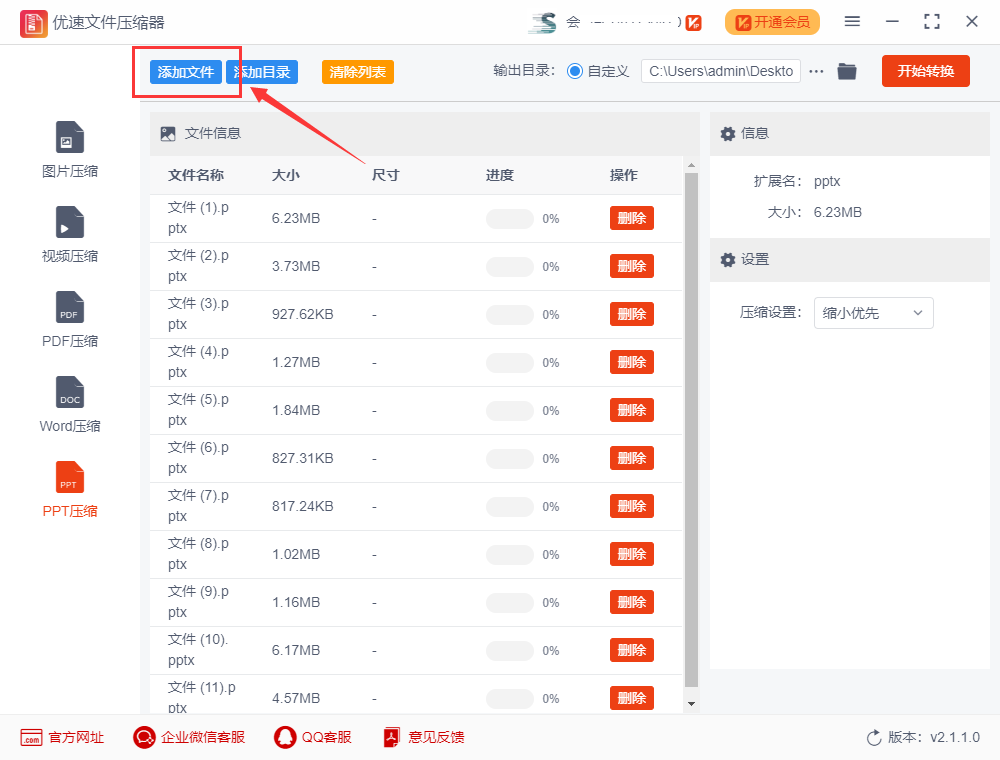The image size is (1000, 760).
Task: Expand the 压缩设置 dropdown (缩小优先)
Action: pos(873,313)
